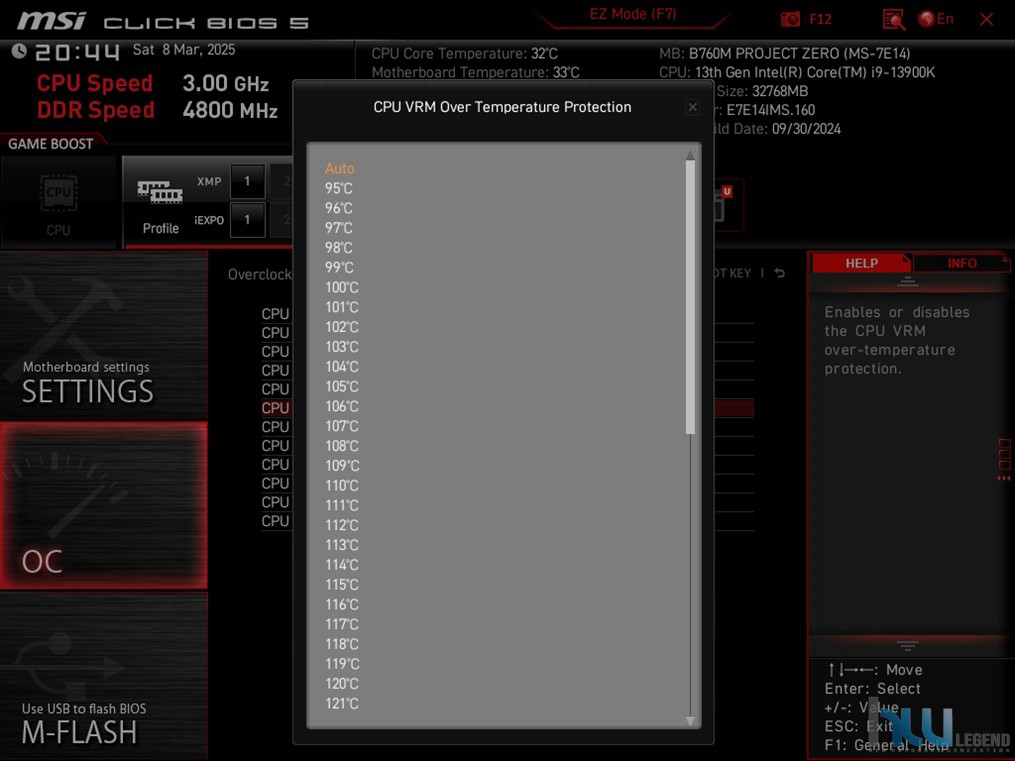The height and width of the screenshot is (761, 1015).
Task: Click the list scrollbar up arrow
Action: (x=690, y=155)
